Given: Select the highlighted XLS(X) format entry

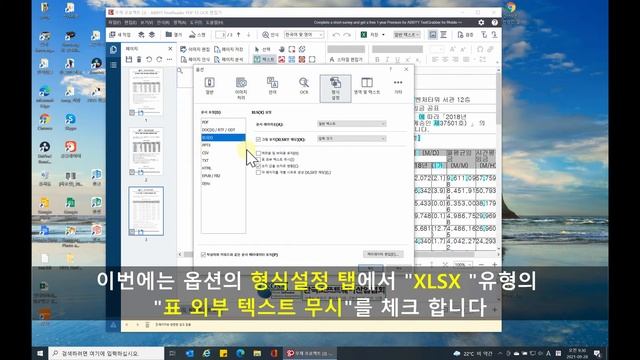Looking at the screenshot, I should pos(223,138).
